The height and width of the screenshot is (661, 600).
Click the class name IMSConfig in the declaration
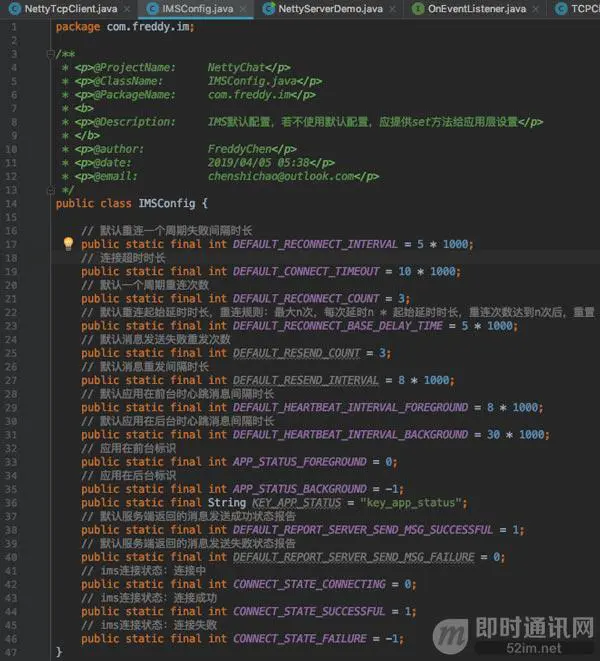[x=167, y=203]
